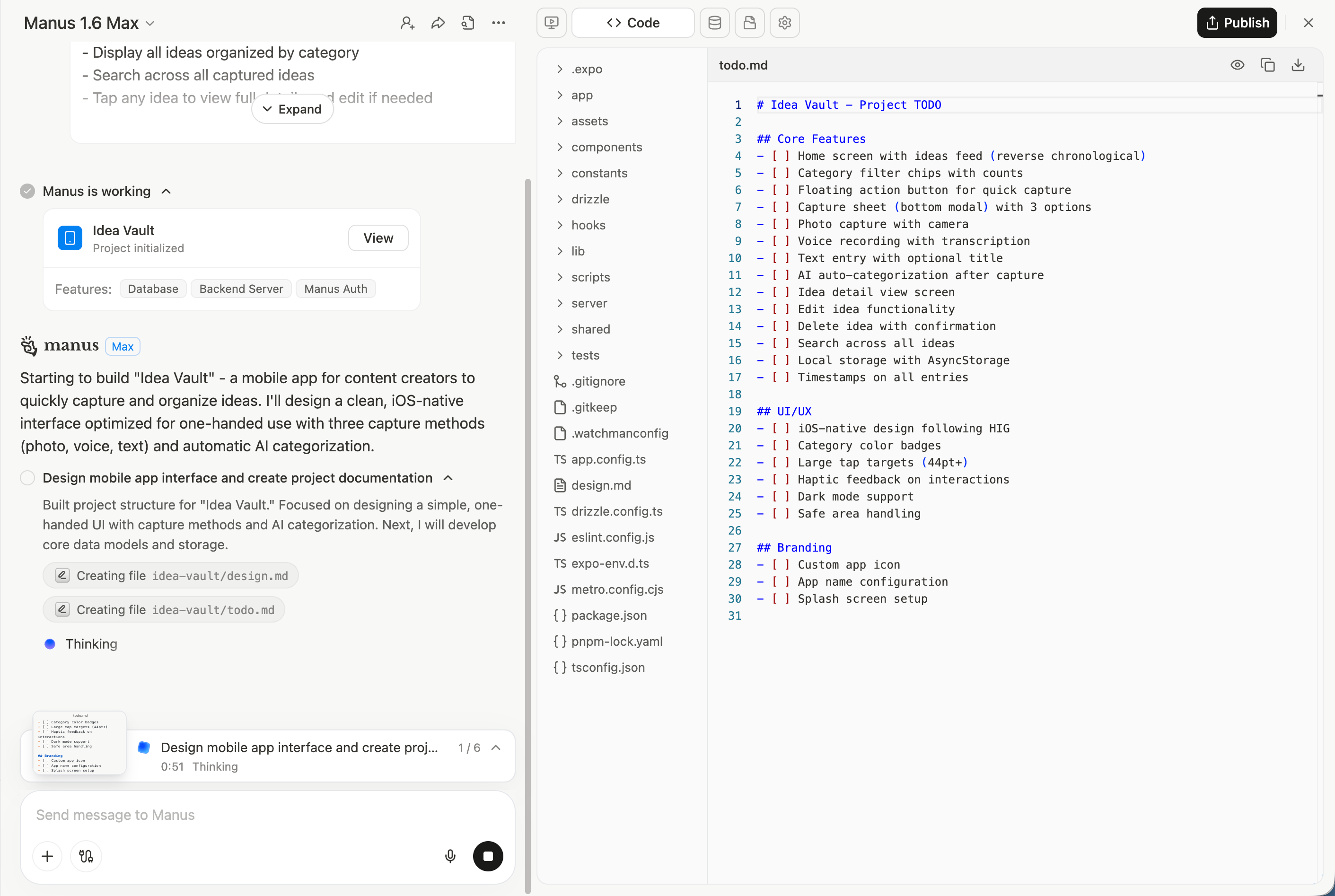Click View on Idea Vault card
The height and width of the screenshot is (896, 1335).
[378, 238]
